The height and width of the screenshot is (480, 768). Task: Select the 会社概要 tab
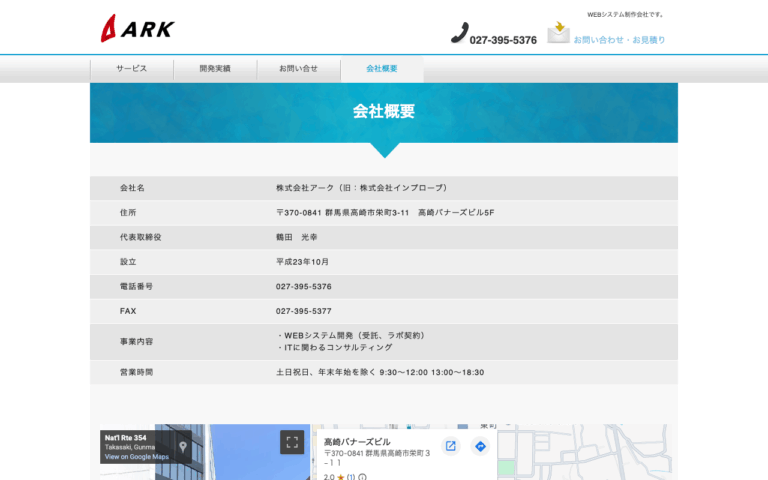point(382,69)
